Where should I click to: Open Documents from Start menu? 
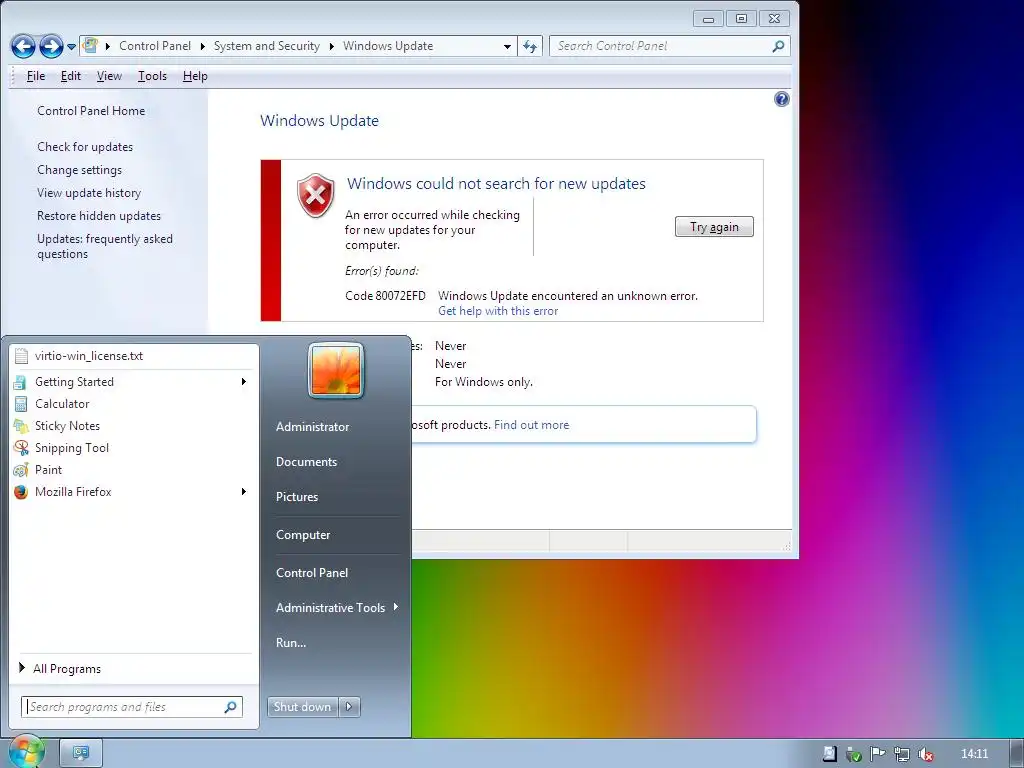click(306, 462)
